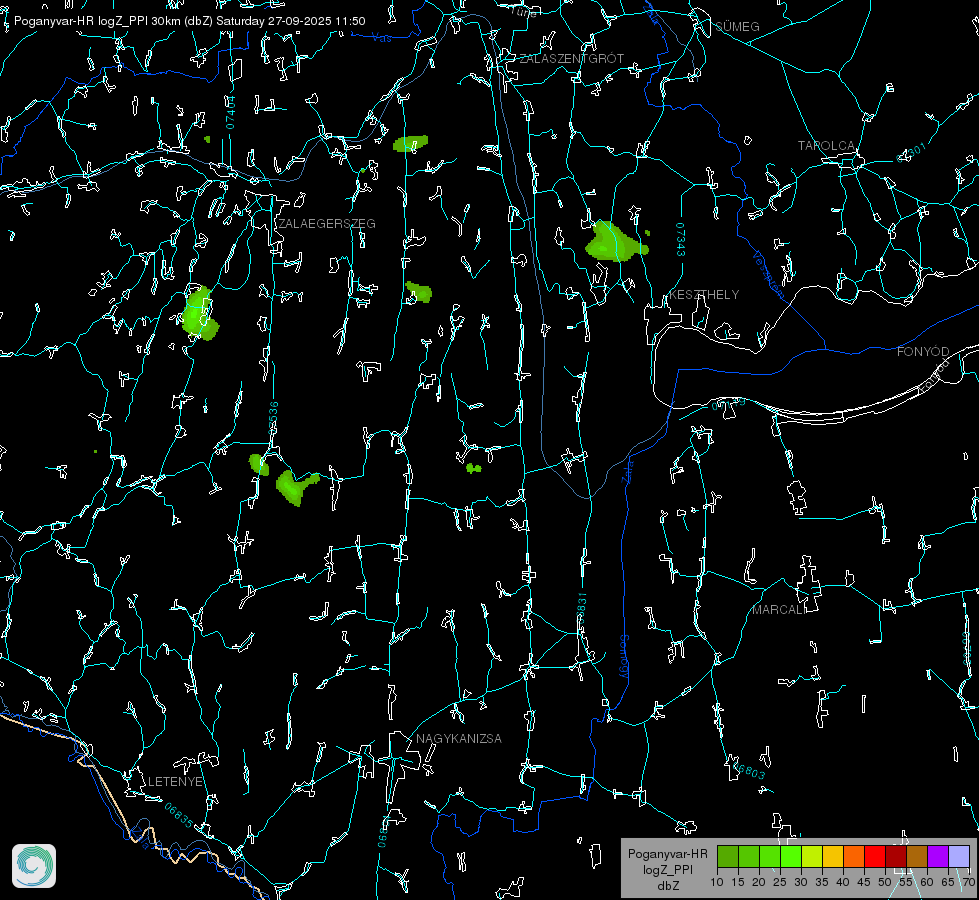Click the TAPOLCA city label
Image resolution: width=979 pixels, height=900 pixels.
(x=826, y=145)
